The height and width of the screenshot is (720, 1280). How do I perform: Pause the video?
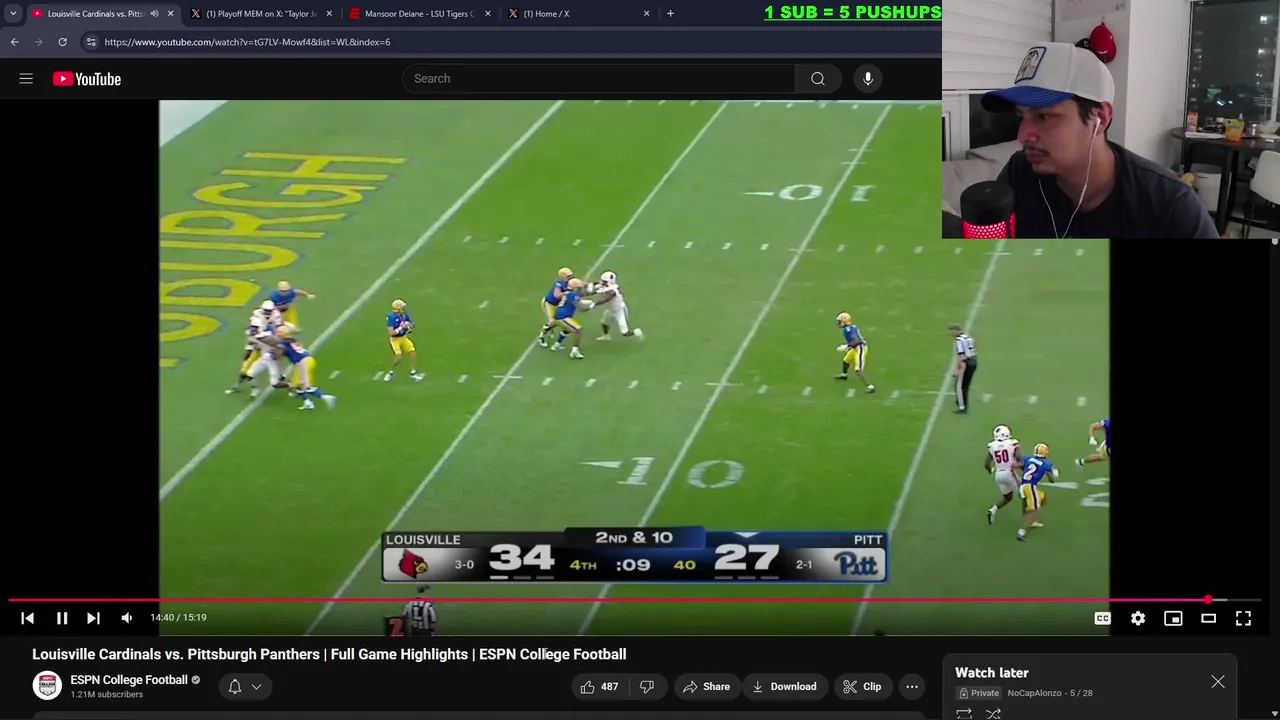point(61,618)
